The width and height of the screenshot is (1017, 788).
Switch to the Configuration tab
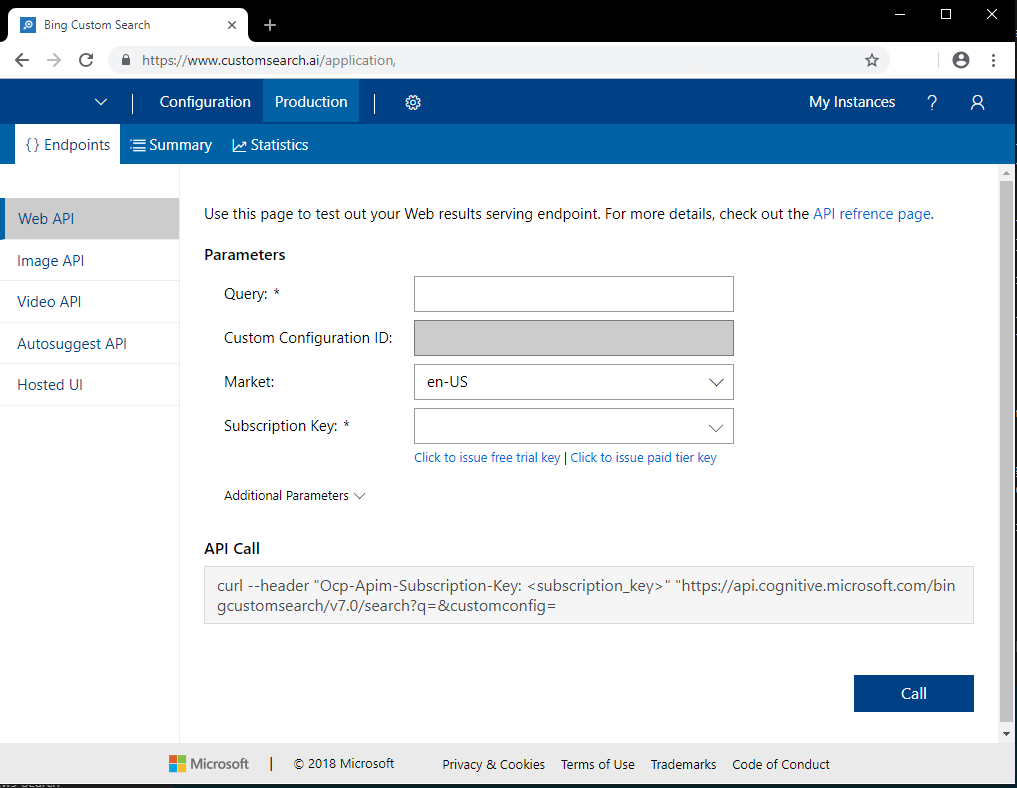204,101
